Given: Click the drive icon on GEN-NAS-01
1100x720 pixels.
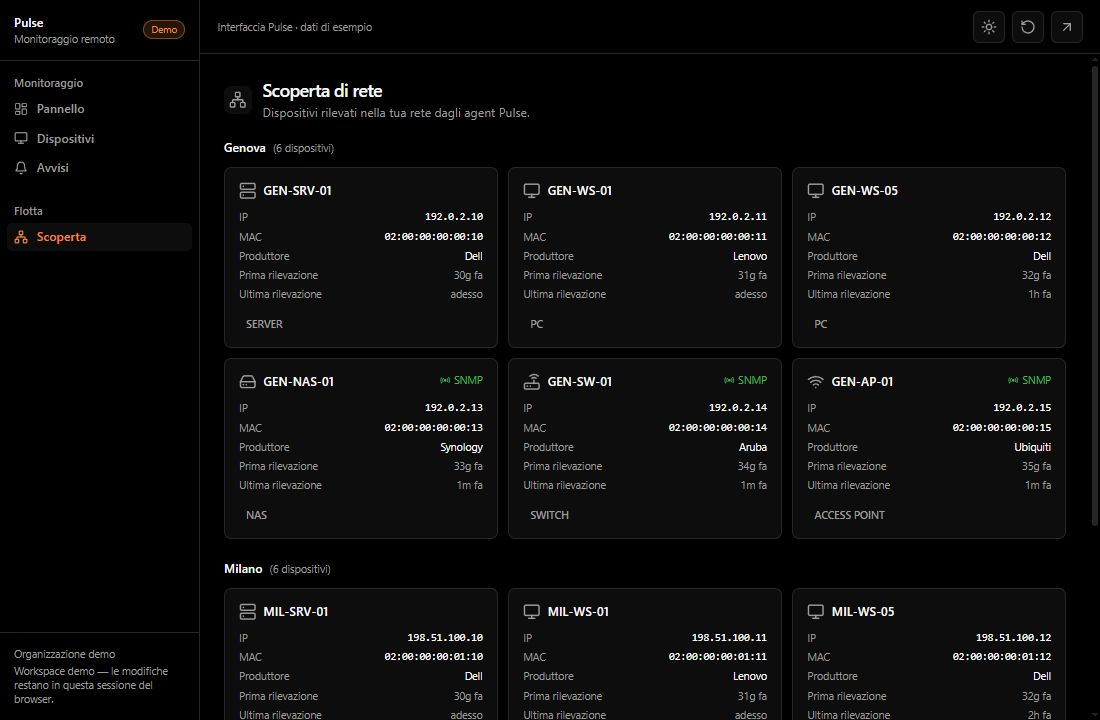Looking at the screenshot, I should [x=248, y=382].
